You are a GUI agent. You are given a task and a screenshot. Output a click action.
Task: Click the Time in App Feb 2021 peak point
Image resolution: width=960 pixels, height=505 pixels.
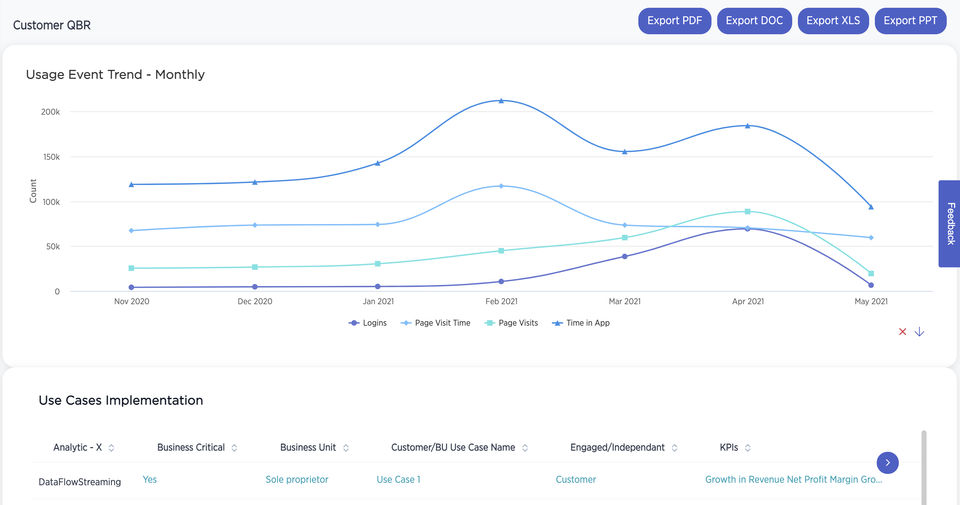click(x=501, y=100)
